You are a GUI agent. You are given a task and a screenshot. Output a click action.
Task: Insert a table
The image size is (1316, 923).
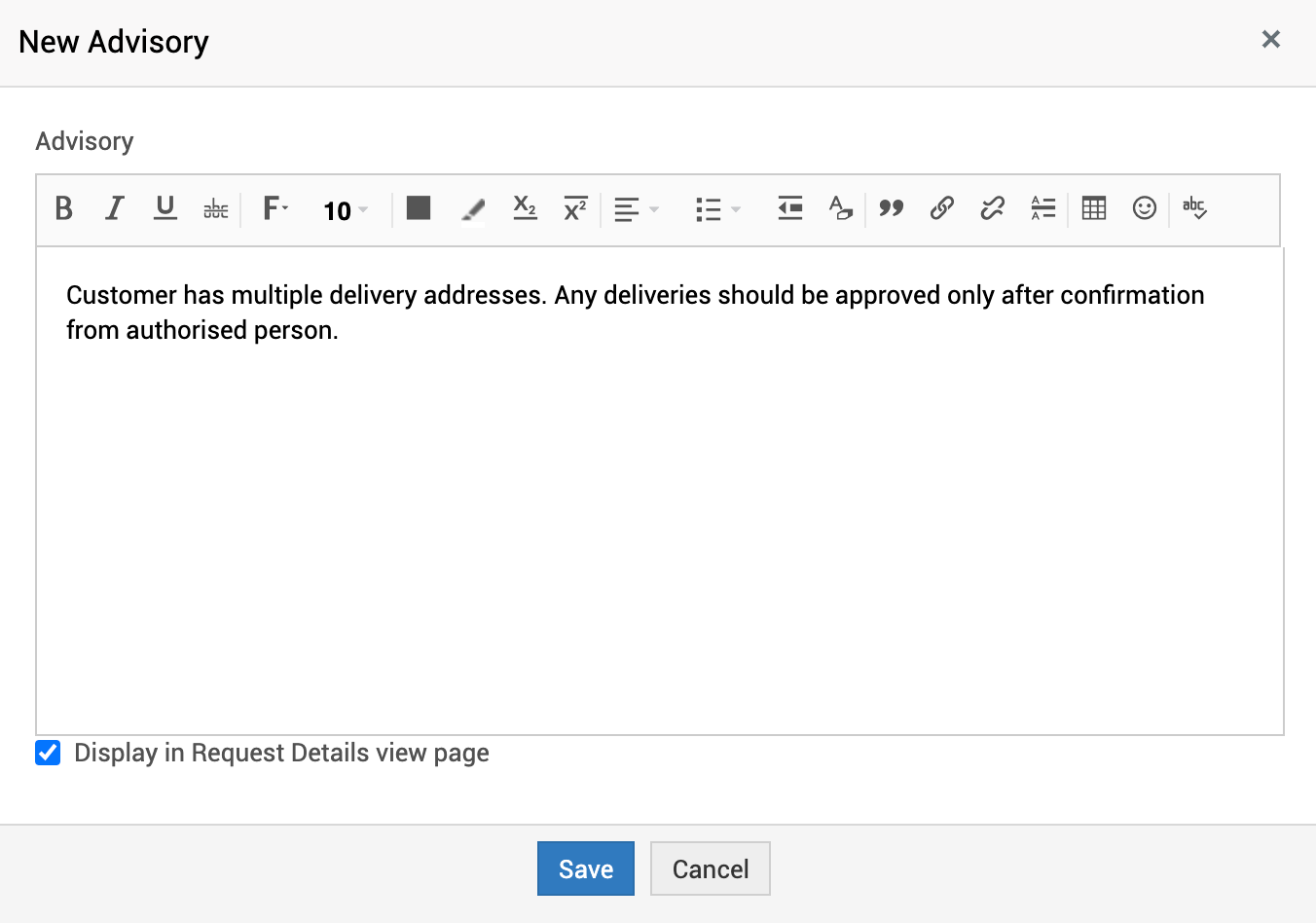[1094, 208]
